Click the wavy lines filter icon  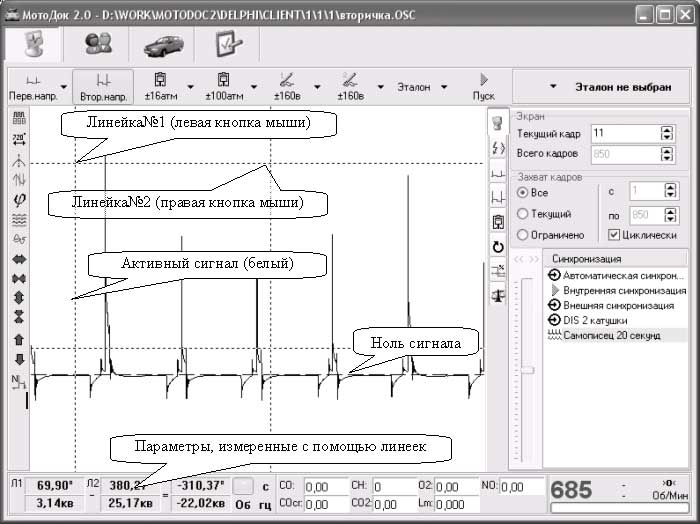(19, 220)
